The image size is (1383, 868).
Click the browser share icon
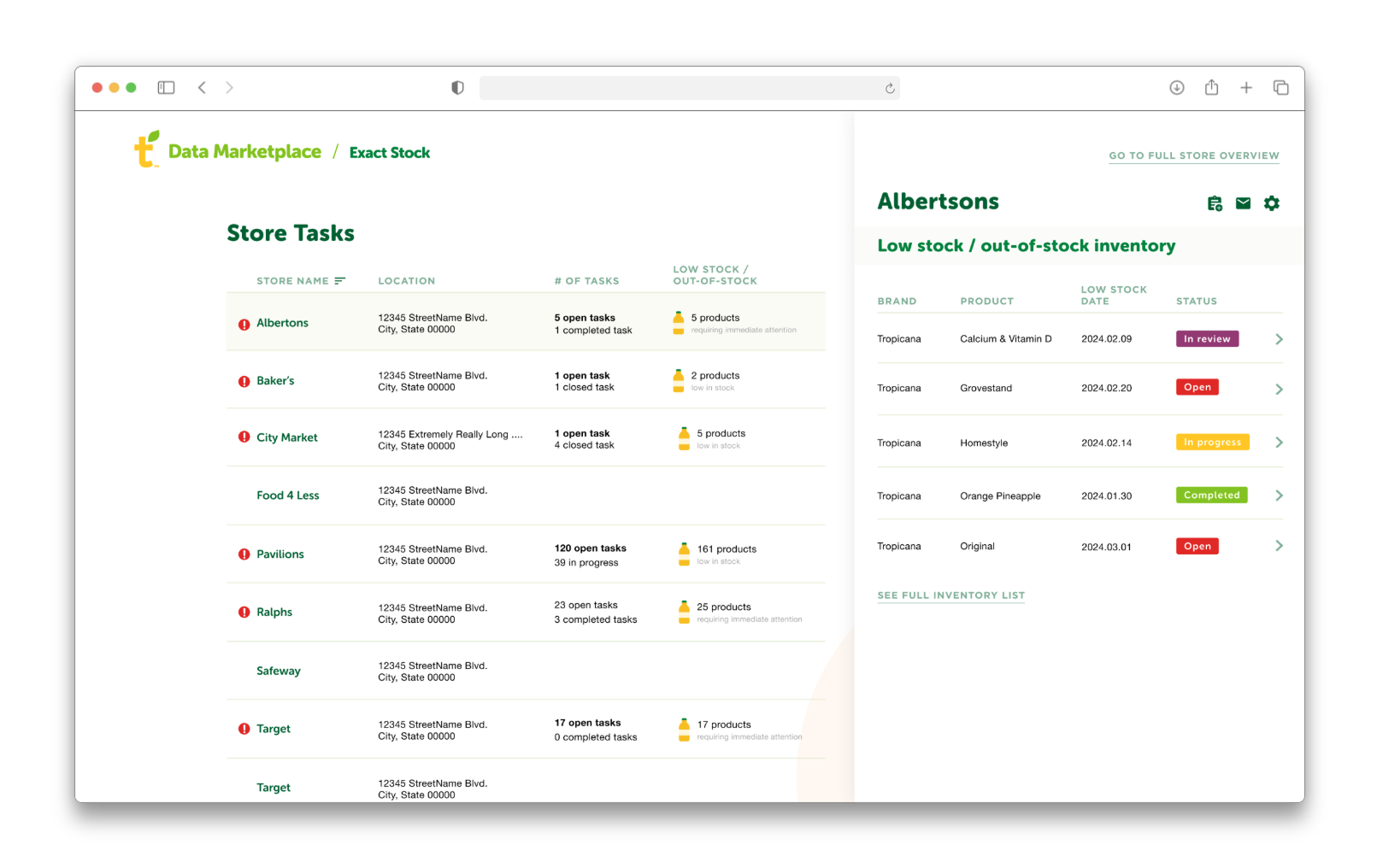pyautogui.click(x=1211, y=87)
